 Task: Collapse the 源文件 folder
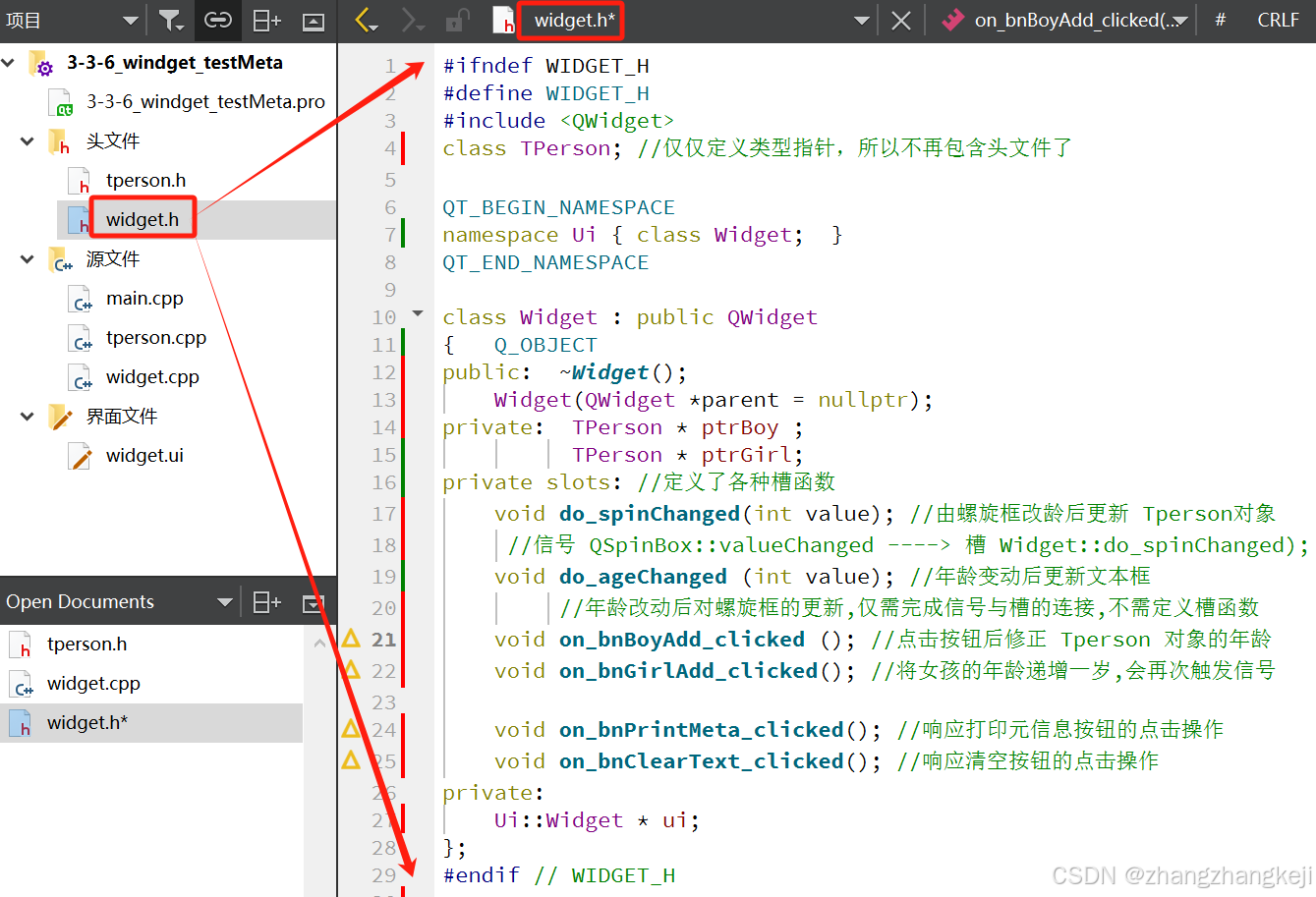click(28, 259)
